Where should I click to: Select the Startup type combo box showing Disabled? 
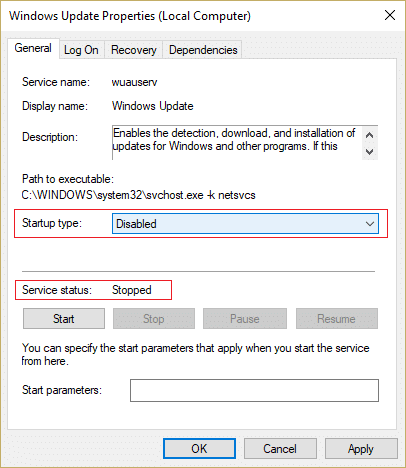pyautogui.click(x=245, y=224)
